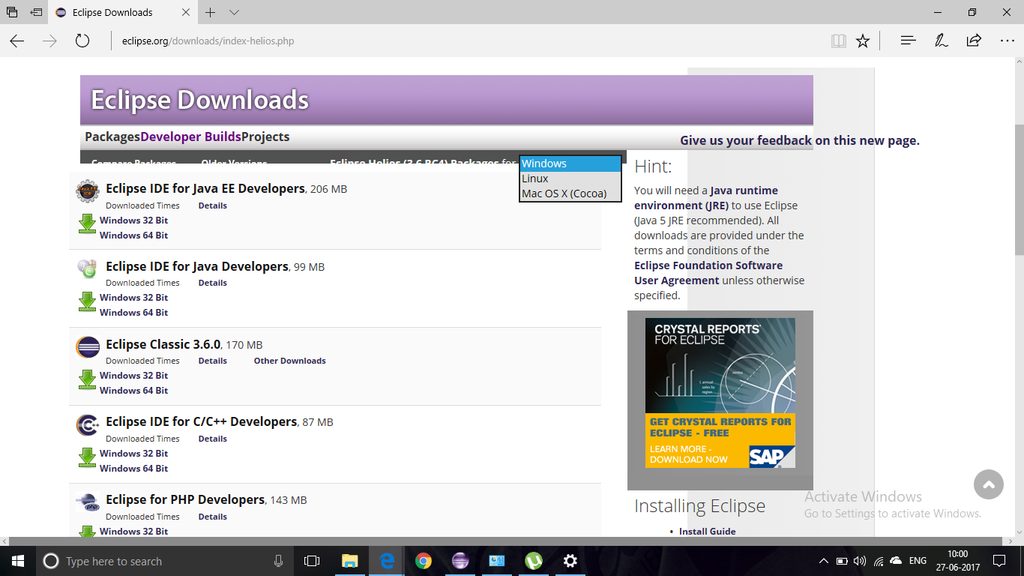
Task: View Details for Eclipse for PHP Developers
Action: [x=213, y=517]
